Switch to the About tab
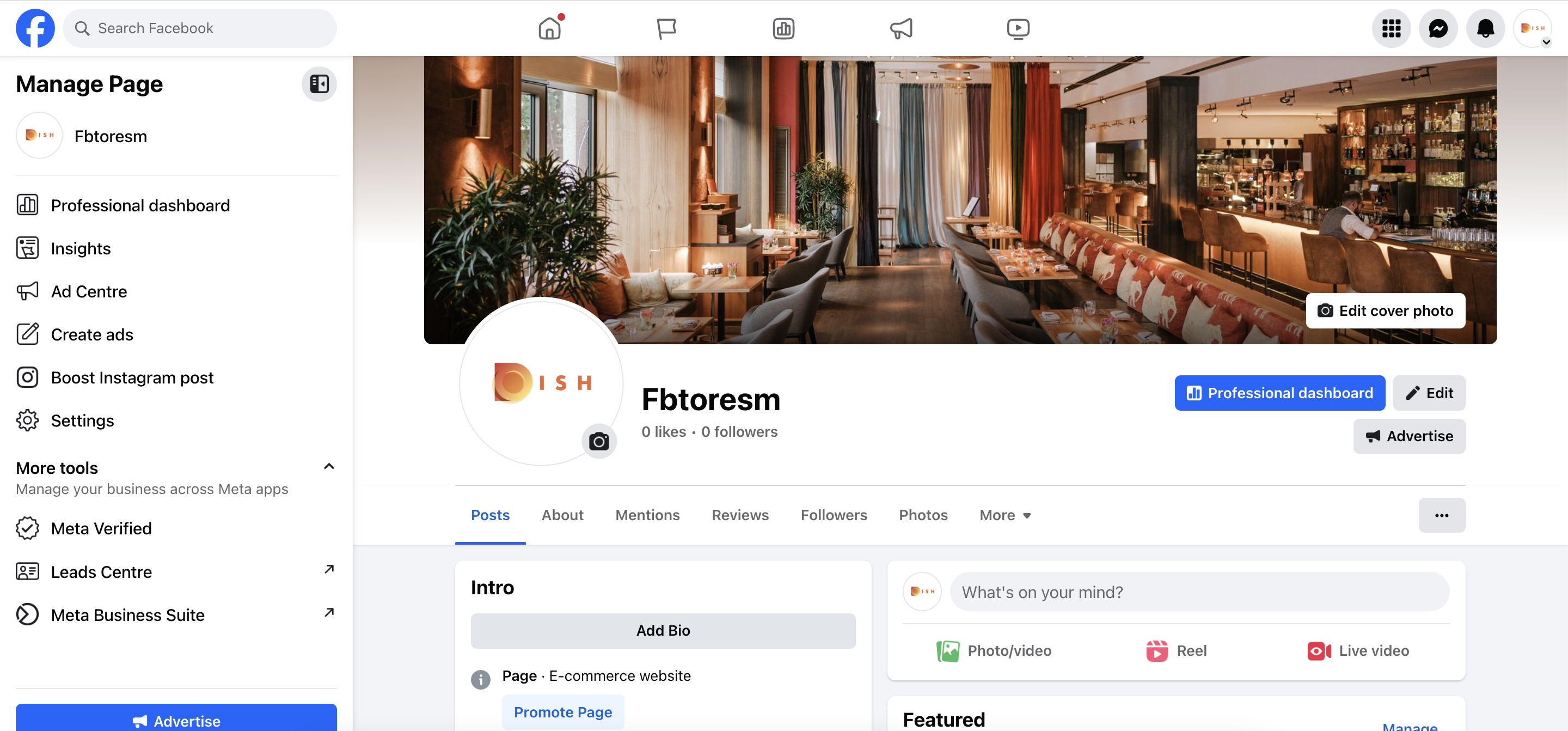Image resolution: width=1568 pixels, height=731 pixels. (562, 515)
